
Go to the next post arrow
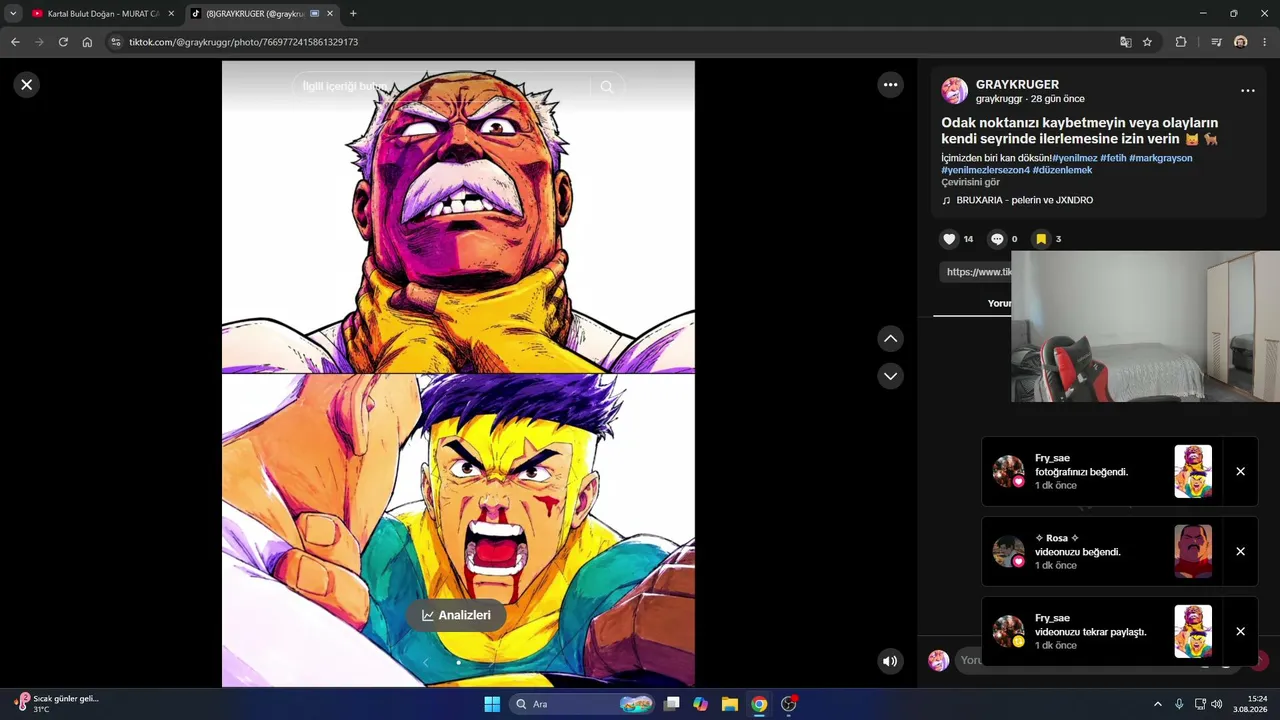(891, 376)
